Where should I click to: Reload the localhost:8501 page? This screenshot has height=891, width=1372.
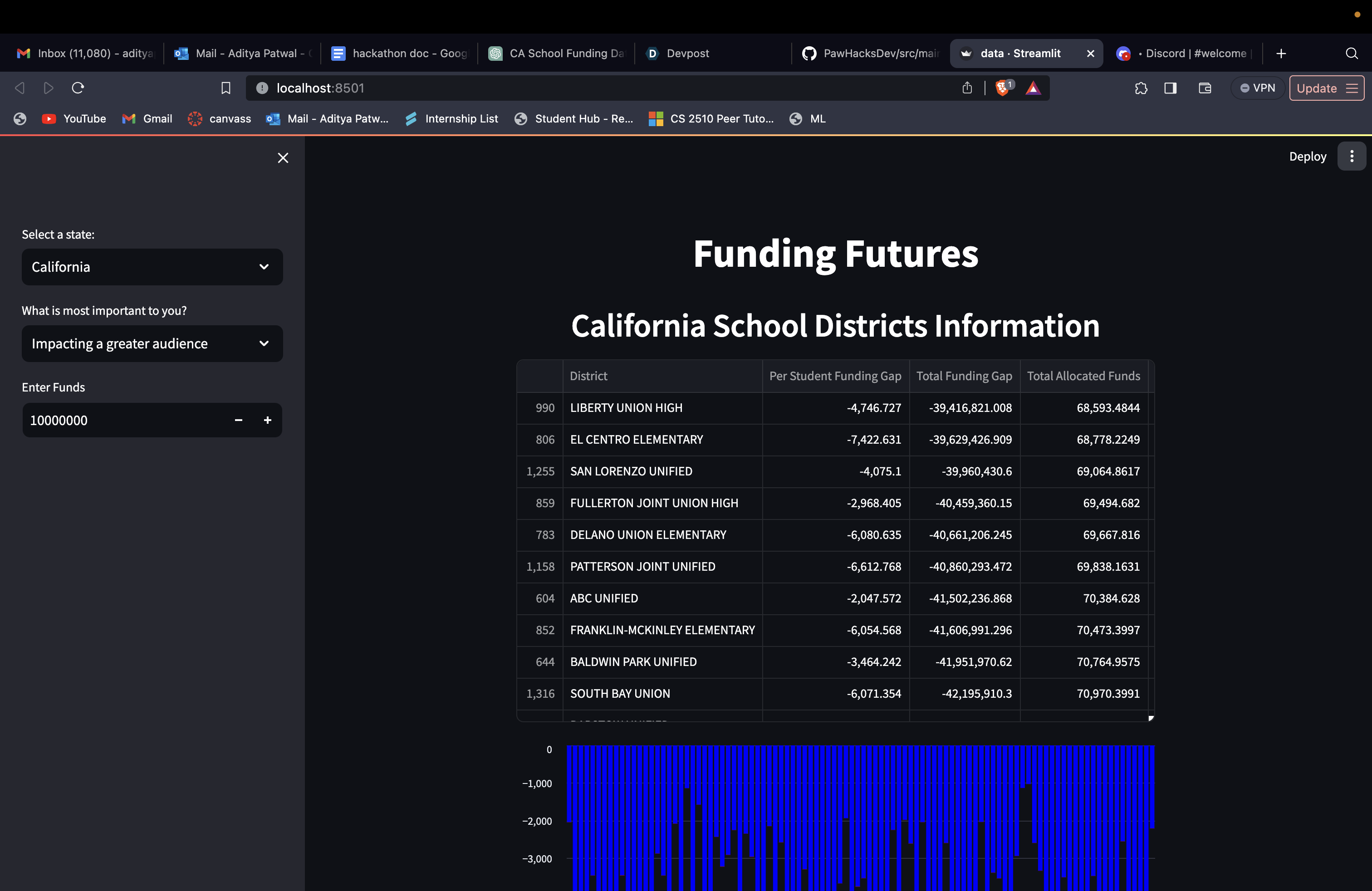pyautogui.click(x=77, y=88)
